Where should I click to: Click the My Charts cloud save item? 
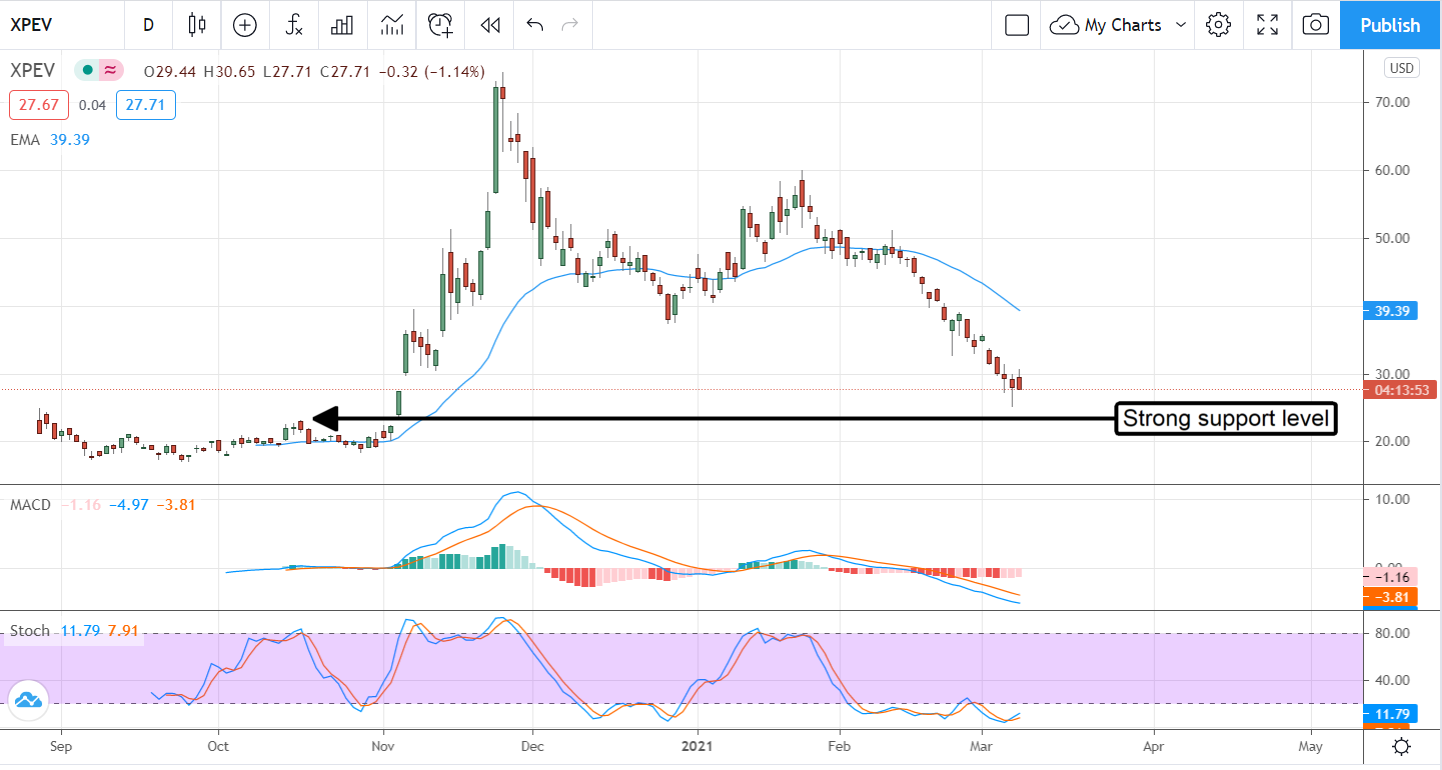[1106, 25]
